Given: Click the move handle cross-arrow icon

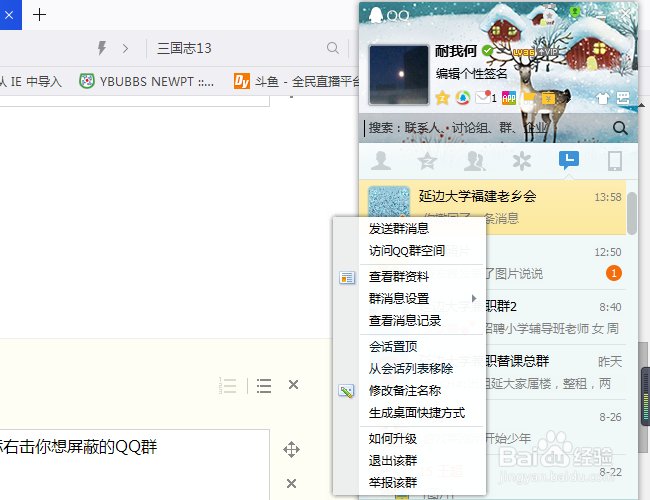Looking at the screenshot, I should click(x=291, y=449).
